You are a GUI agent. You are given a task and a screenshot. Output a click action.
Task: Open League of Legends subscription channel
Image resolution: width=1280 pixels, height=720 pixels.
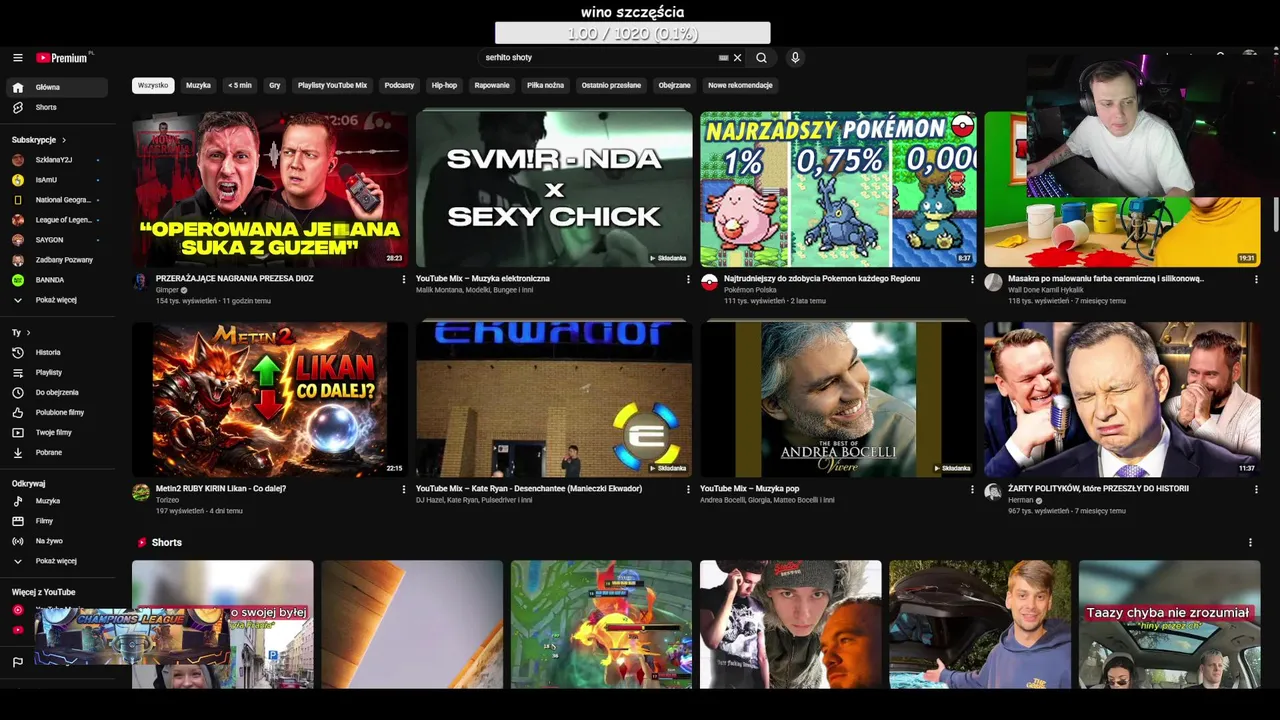59,220
